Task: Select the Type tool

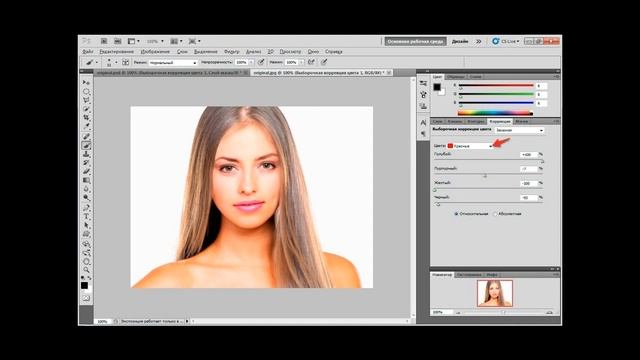Action: tap(86, 216)
